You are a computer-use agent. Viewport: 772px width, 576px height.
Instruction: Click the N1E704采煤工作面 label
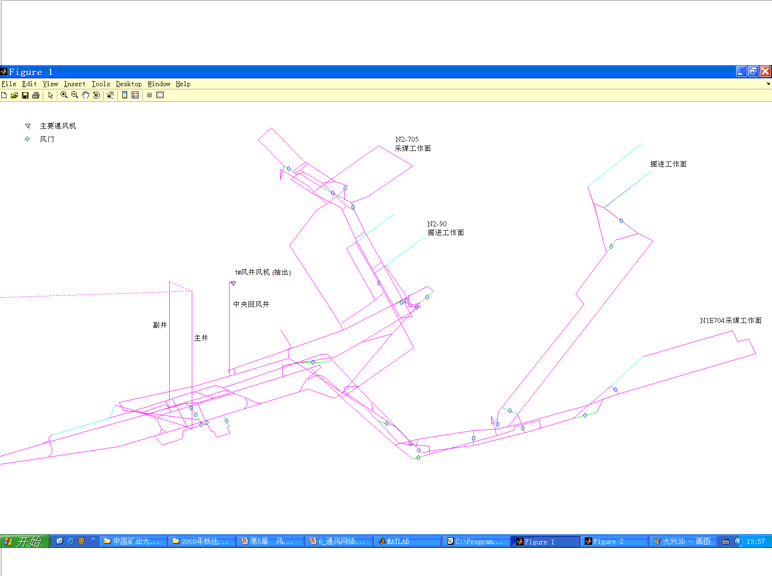[x=731, y=320]
